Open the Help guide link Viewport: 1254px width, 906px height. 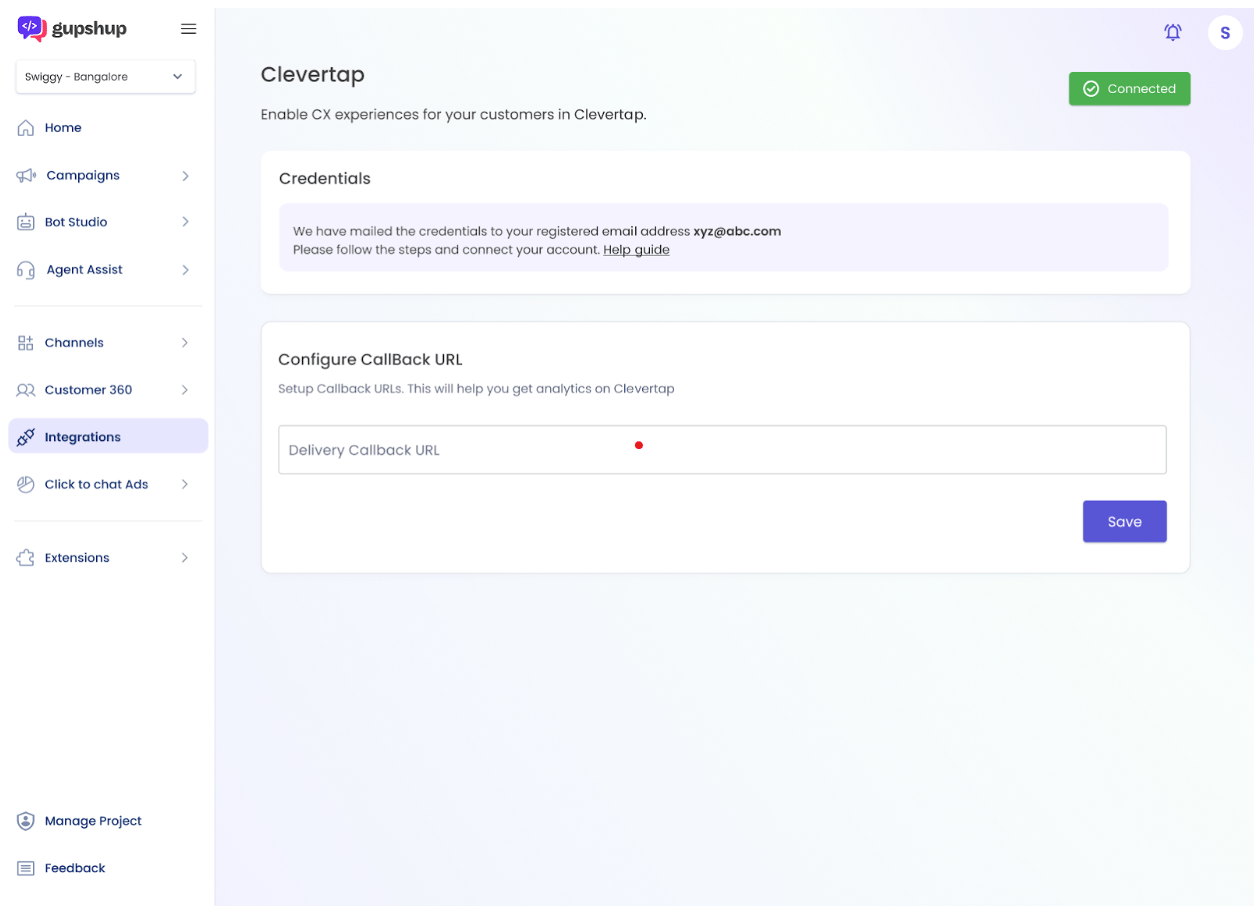click(x=636, y=250)
